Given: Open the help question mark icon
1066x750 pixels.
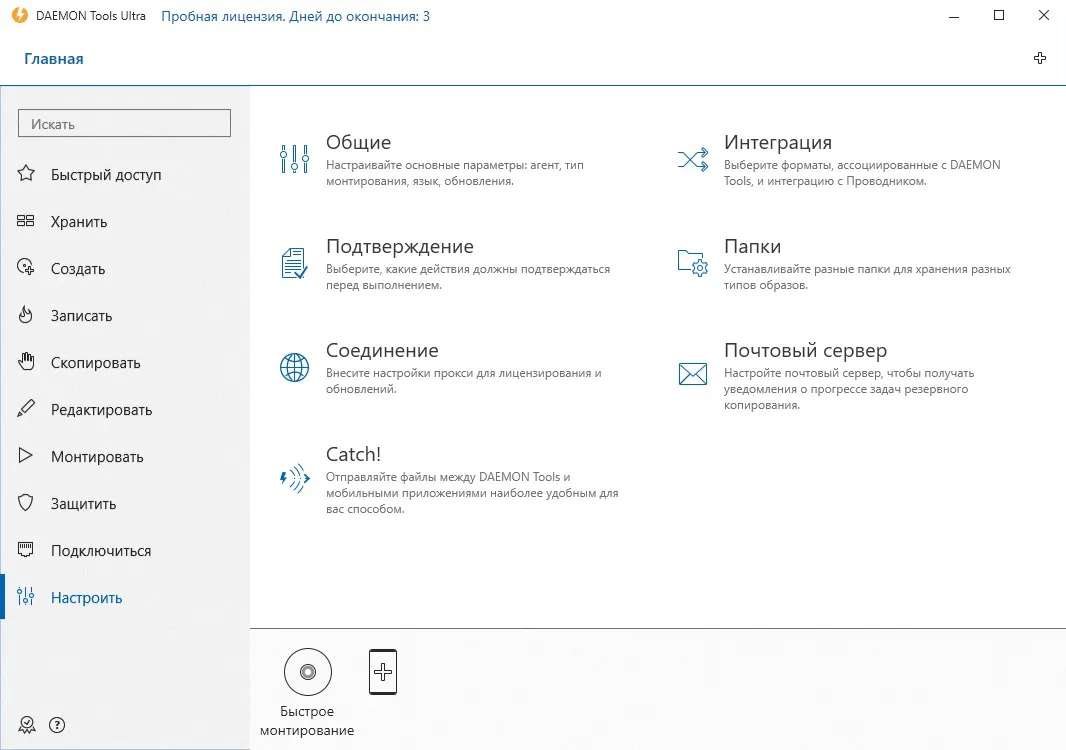Looking at the screenshot, I should 57,725.
